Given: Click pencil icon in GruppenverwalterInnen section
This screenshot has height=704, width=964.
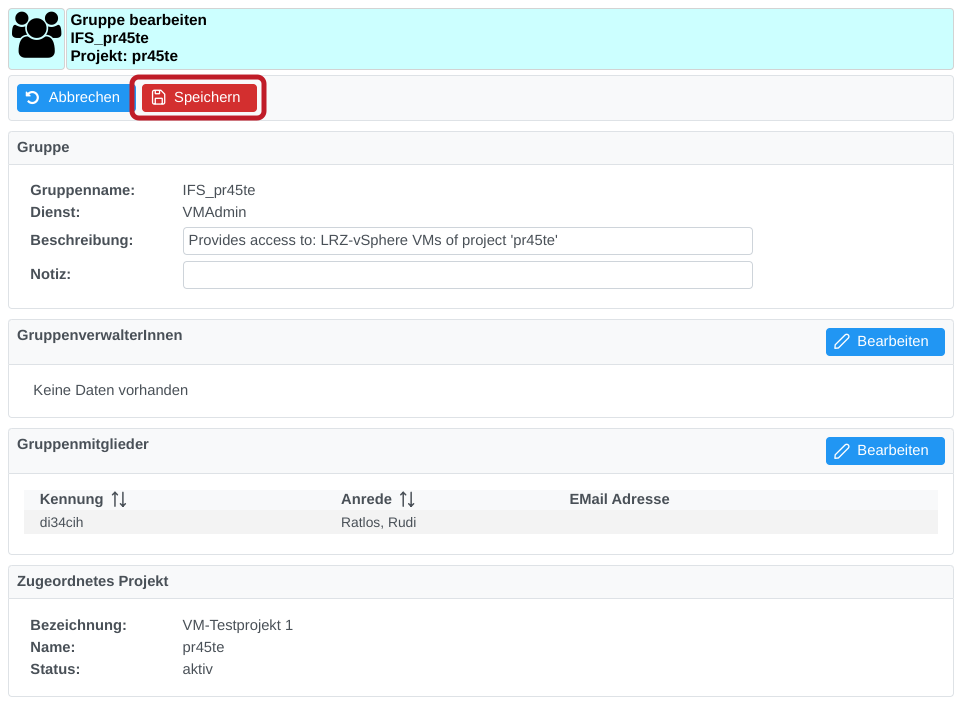Looking at the screenshot, I should coord(842,342).
